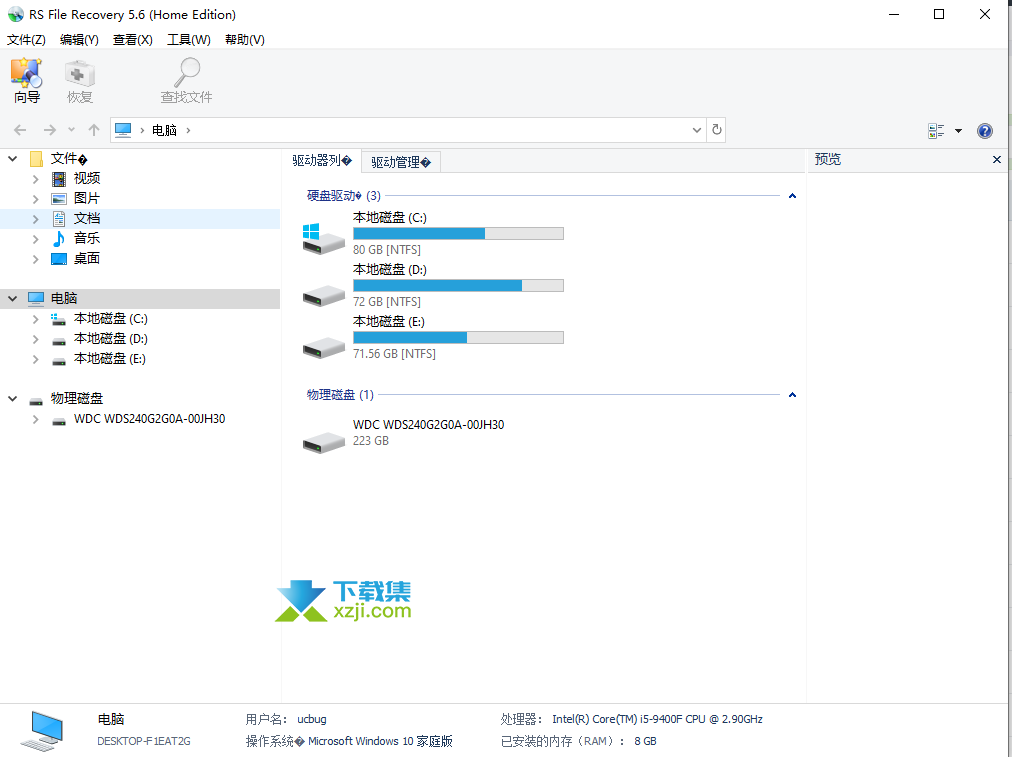Open the 文件(Z) menu
The image size is (1012, 757).
click(x=26, y=40)
